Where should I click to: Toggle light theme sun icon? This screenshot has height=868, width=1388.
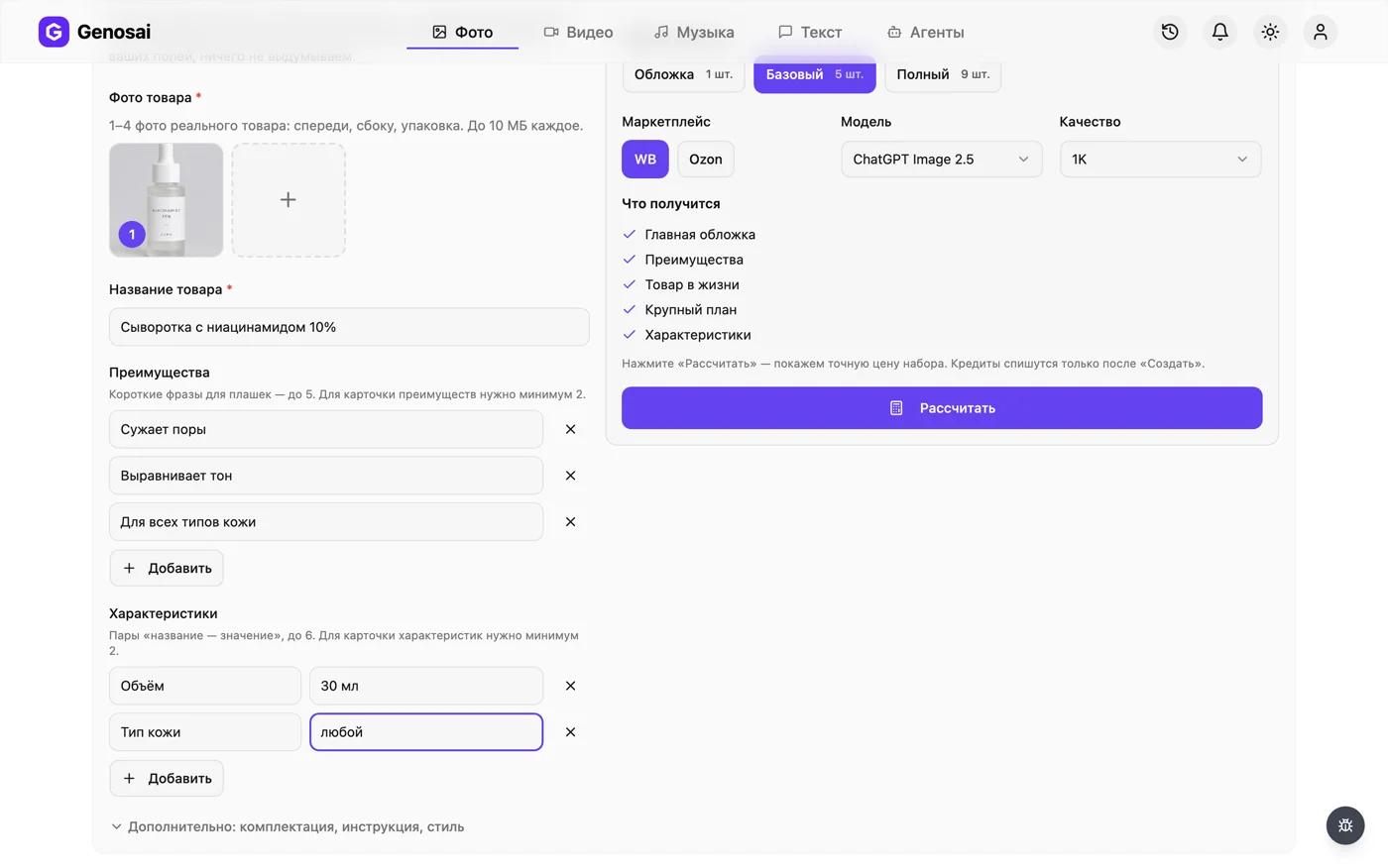click(x=1270, y=32)
